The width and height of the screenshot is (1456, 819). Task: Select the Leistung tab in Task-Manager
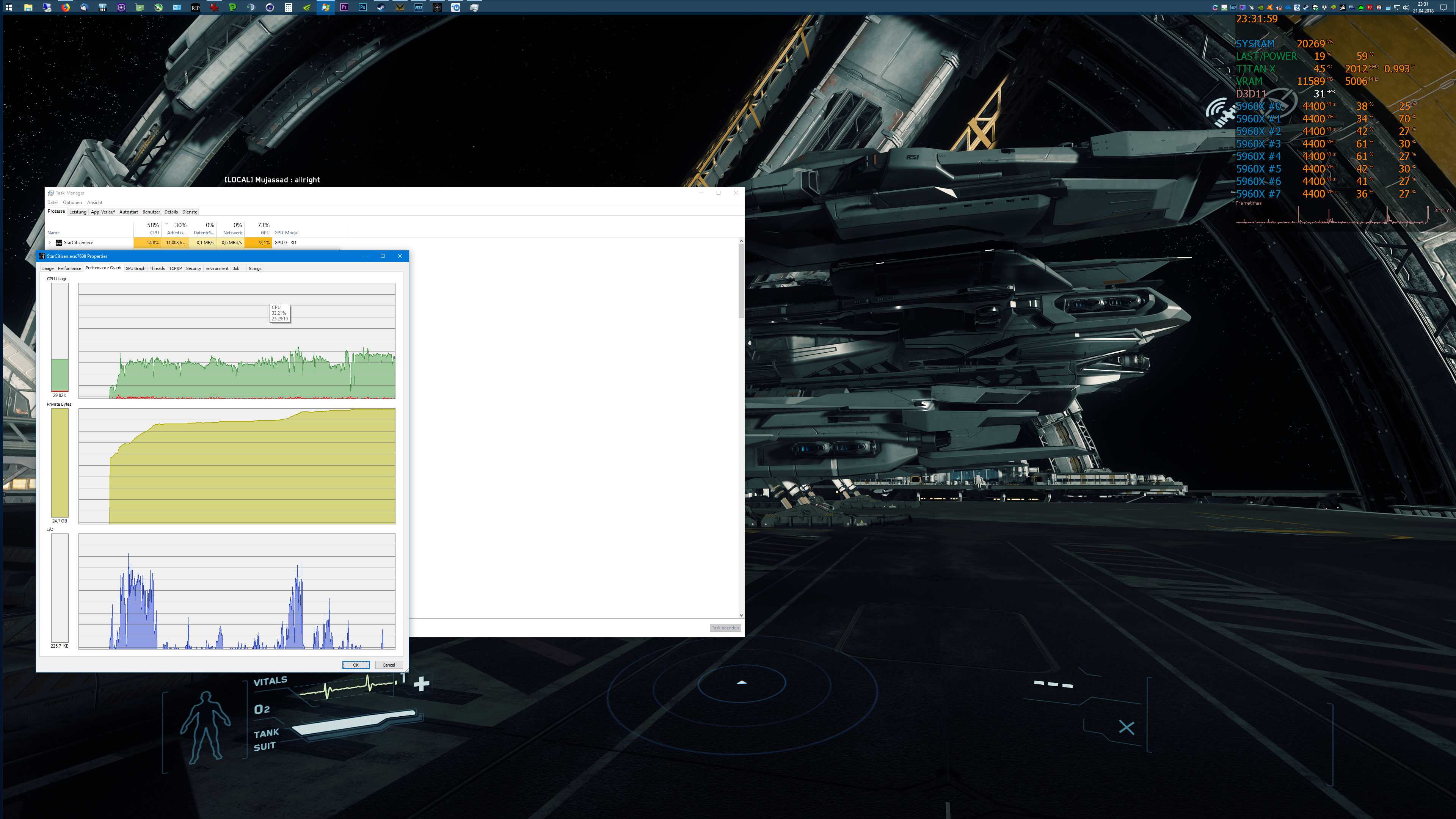tap(77, 212)
